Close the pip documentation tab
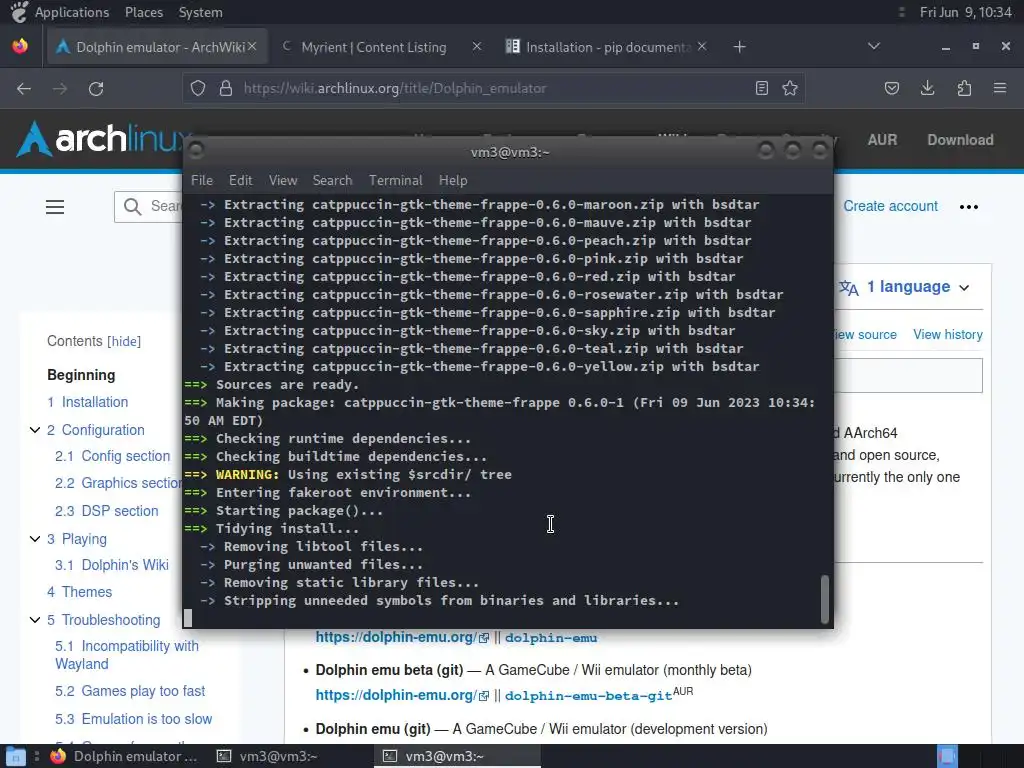This screenshot has width=1024, height=768. [702, 46]
